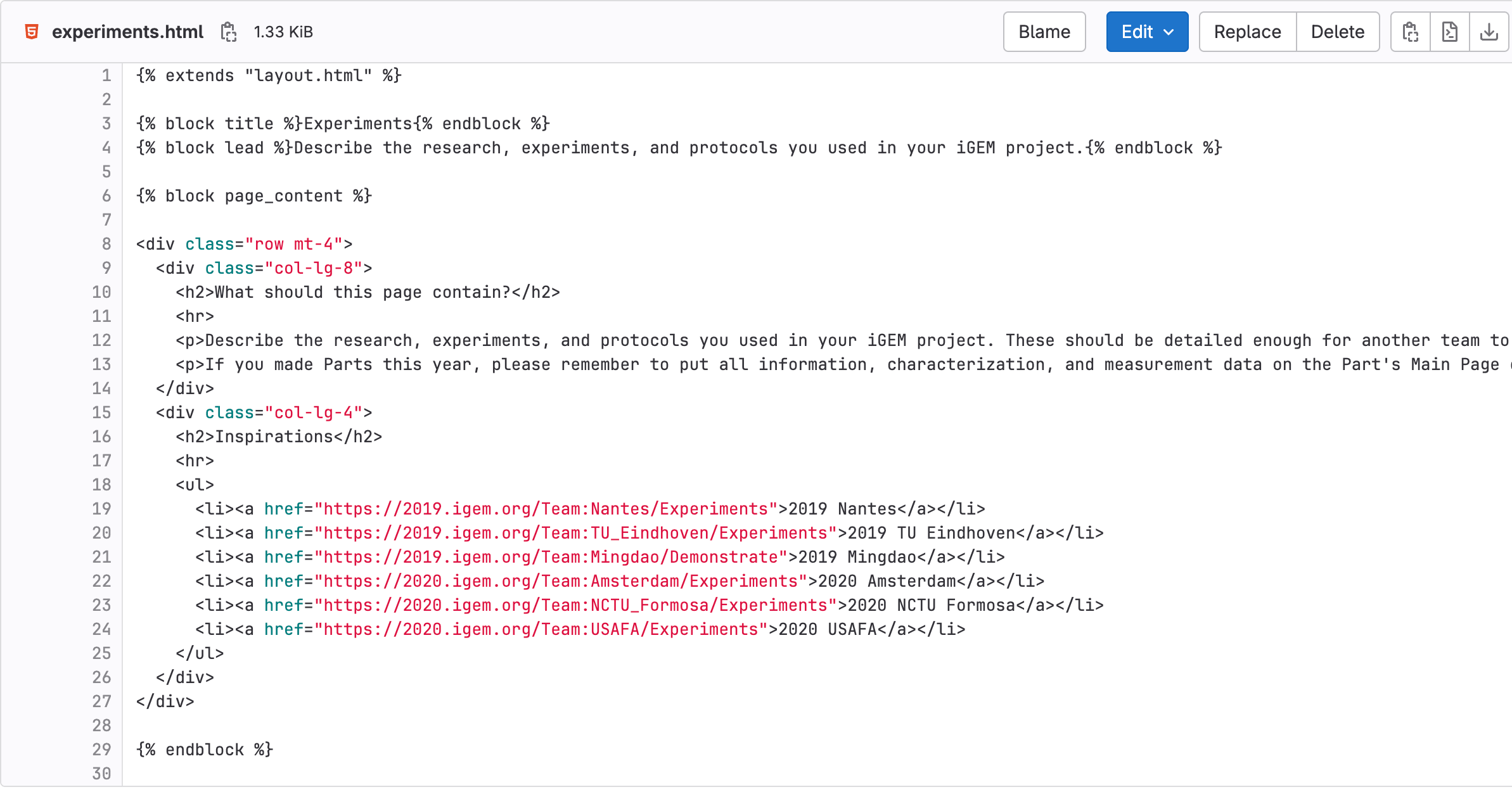Download the experiments.html file
Viewport: 1512px width, 806px height.
[x=1489, y=31]
